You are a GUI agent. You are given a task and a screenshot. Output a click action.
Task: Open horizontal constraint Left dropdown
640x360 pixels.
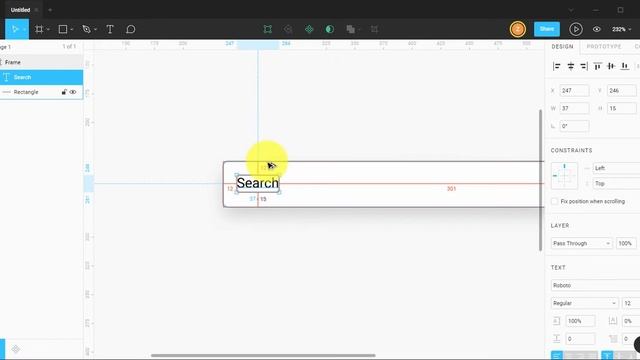coord(616,168)
